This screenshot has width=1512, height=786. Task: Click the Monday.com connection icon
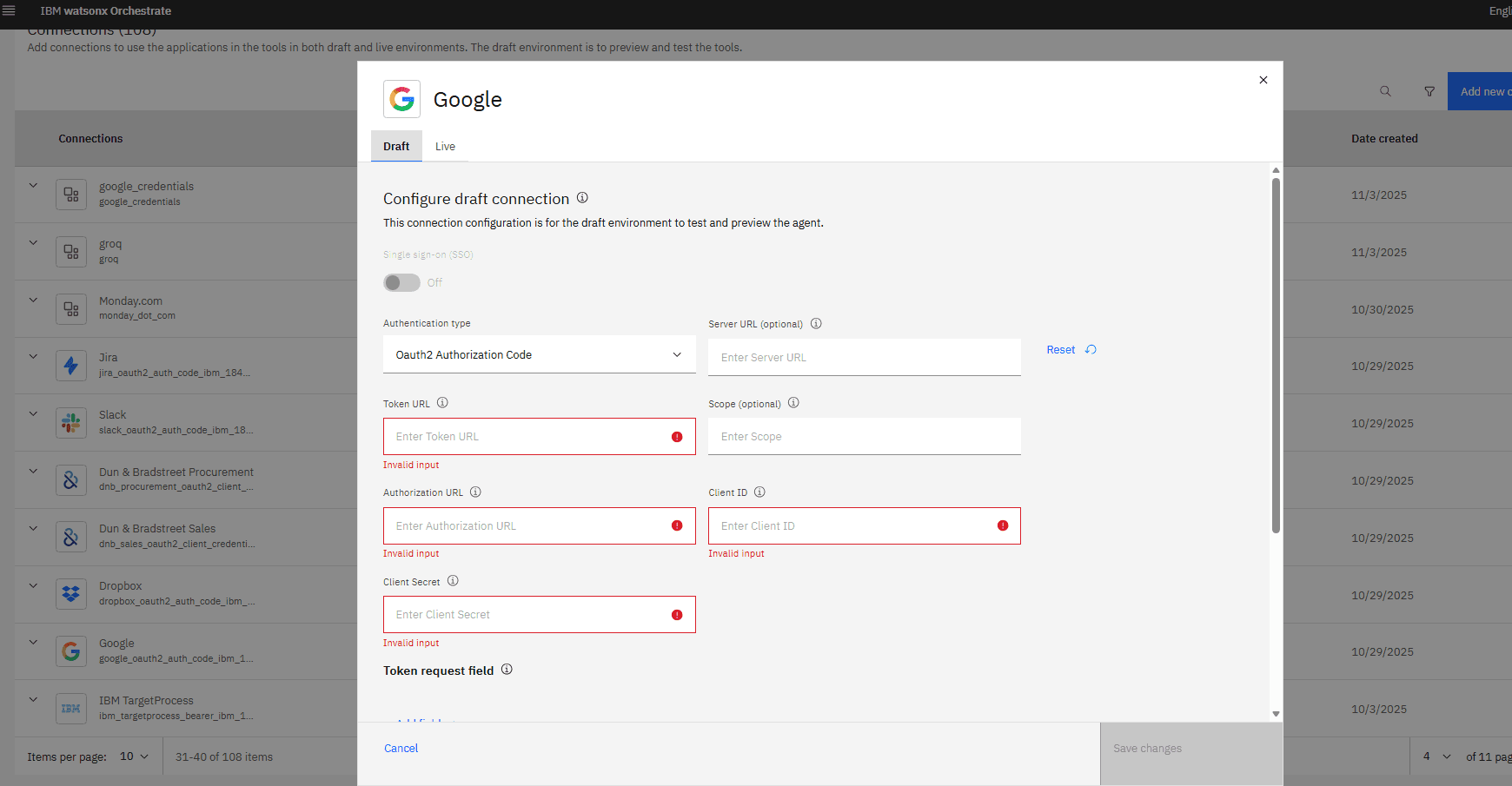click(71, 308)
